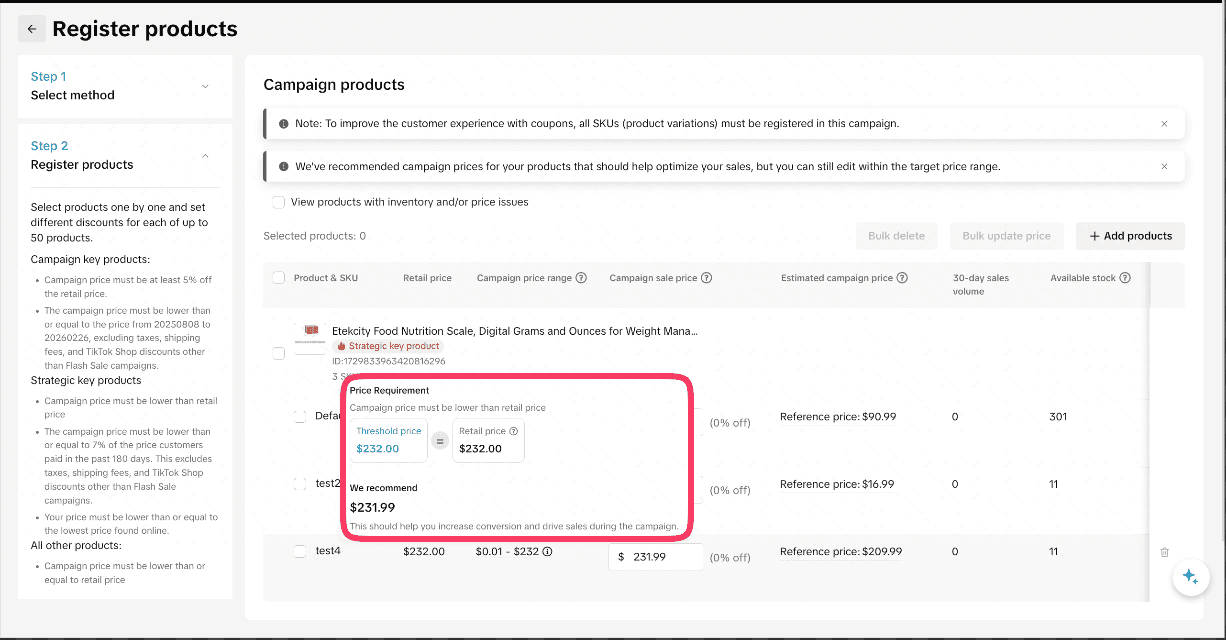Screen dimensions: 1226x640
Task: Open the AI assistant sparkle button
Action: [x=1190, y=577]
